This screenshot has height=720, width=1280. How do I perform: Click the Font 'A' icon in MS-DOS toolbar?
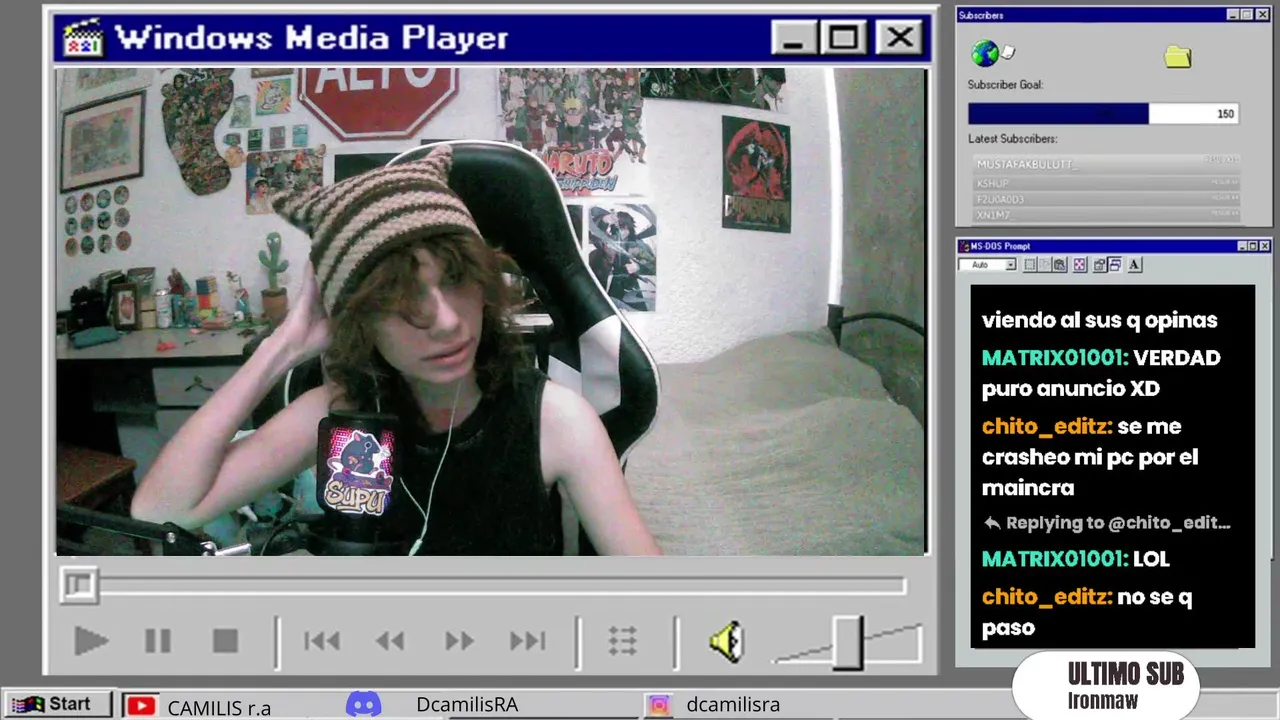pyautogui.click(x=1134, y=265)
